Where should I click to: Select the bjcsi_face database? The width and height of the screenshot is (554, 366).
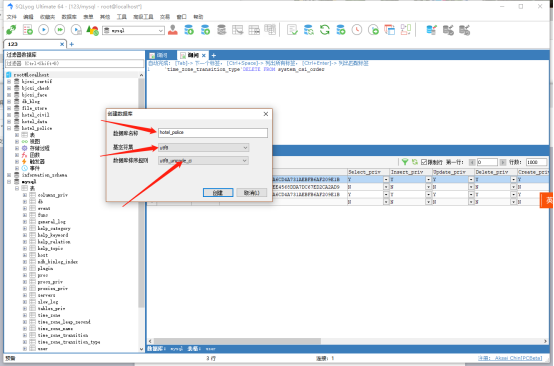tap(34, 95)
